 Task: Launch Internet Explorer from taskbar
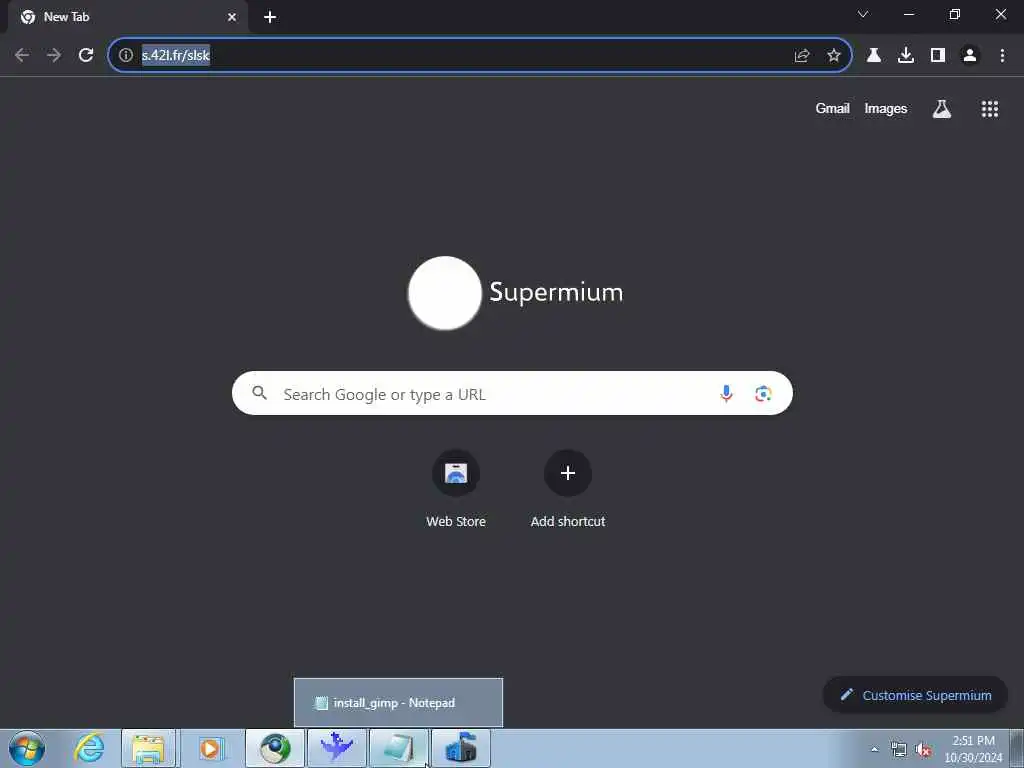(88, 748)
